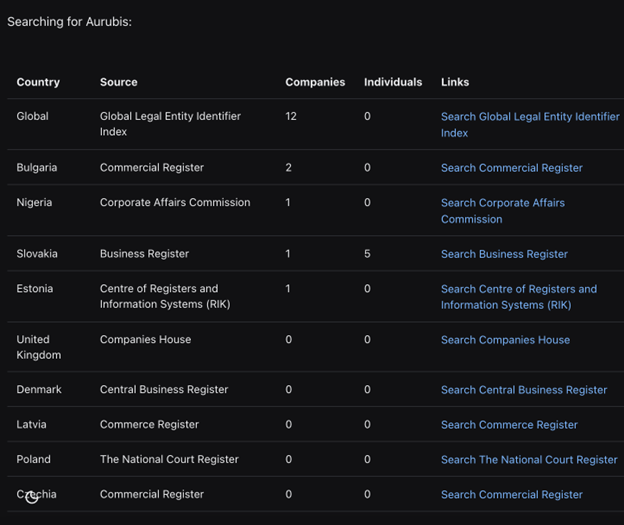Click the Links column header
This screenshot has height=525, width=624.
pyautogui.click(x=455, y=82)
